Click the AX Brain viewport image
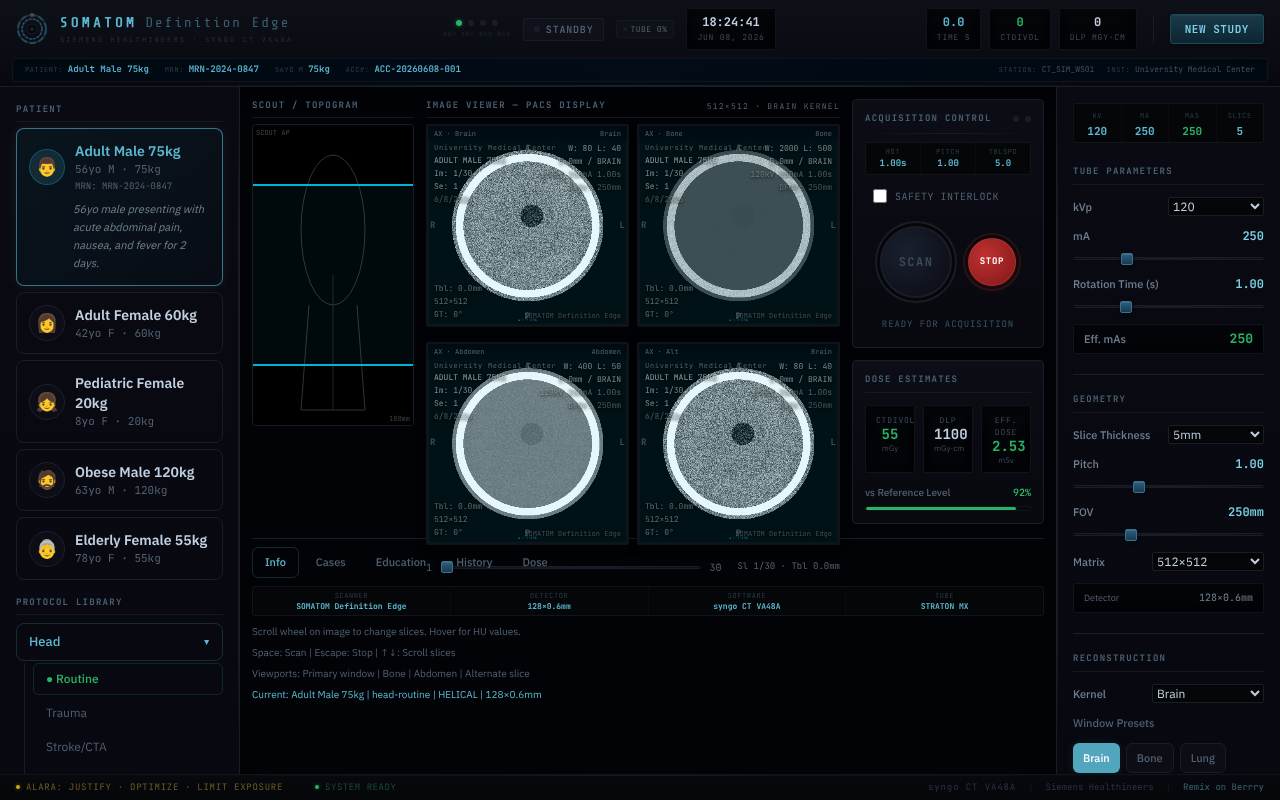 pyautogui.click(x=527, y=224)
